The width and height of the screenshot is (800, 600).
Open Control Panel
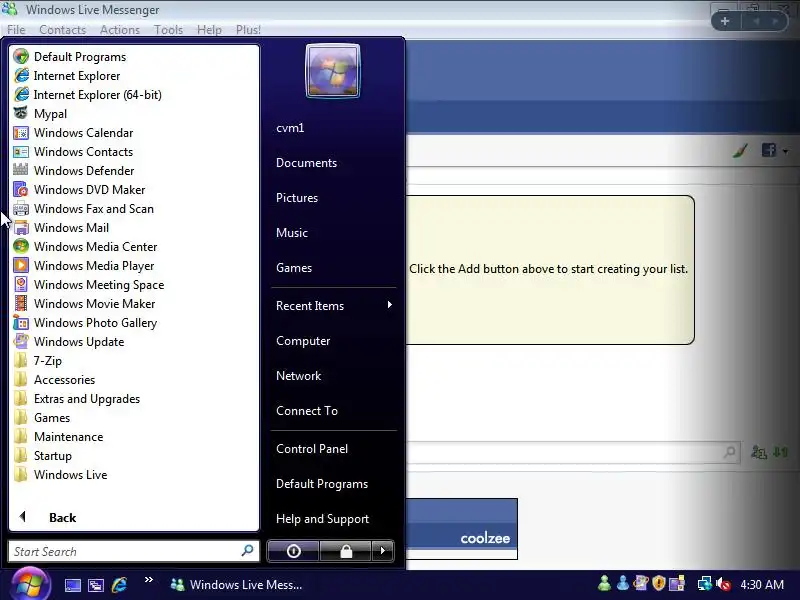click(312, 448)
